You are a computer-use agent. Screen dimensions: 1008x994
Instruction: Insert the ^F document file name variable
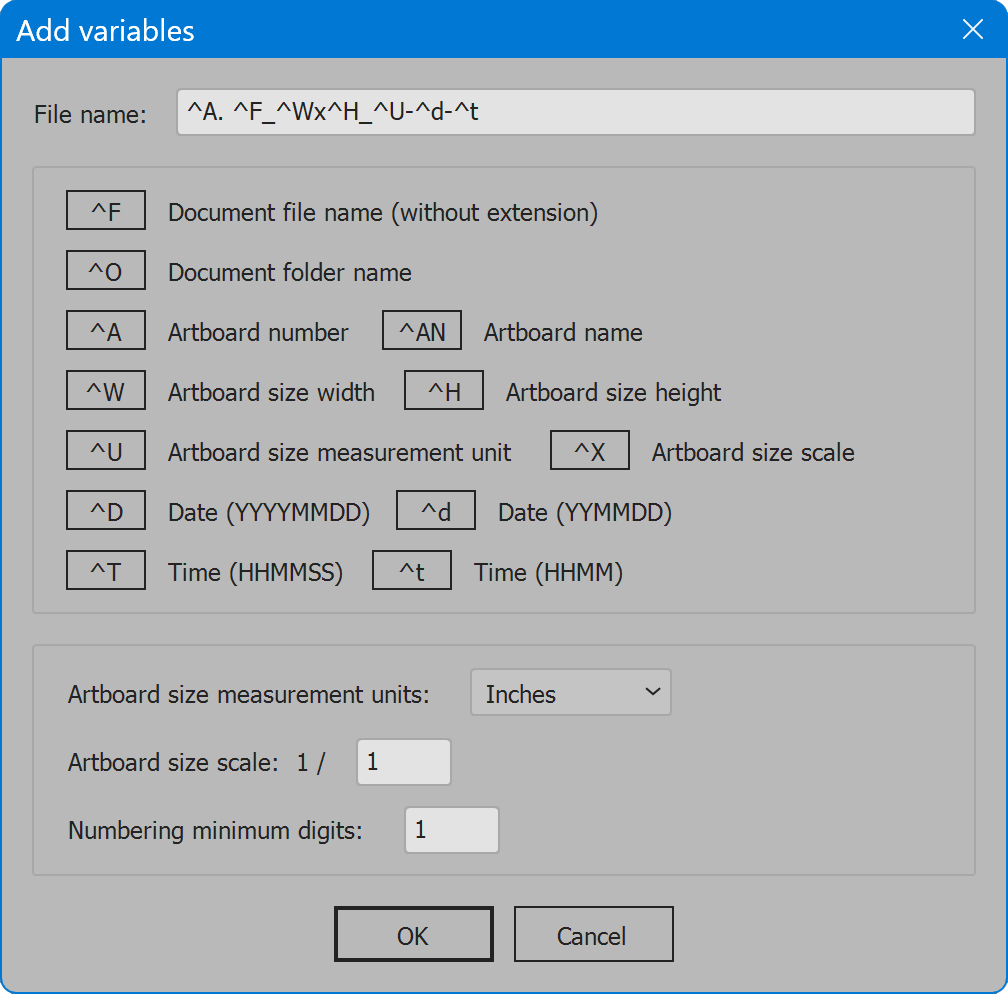click(x=106, y=212)
